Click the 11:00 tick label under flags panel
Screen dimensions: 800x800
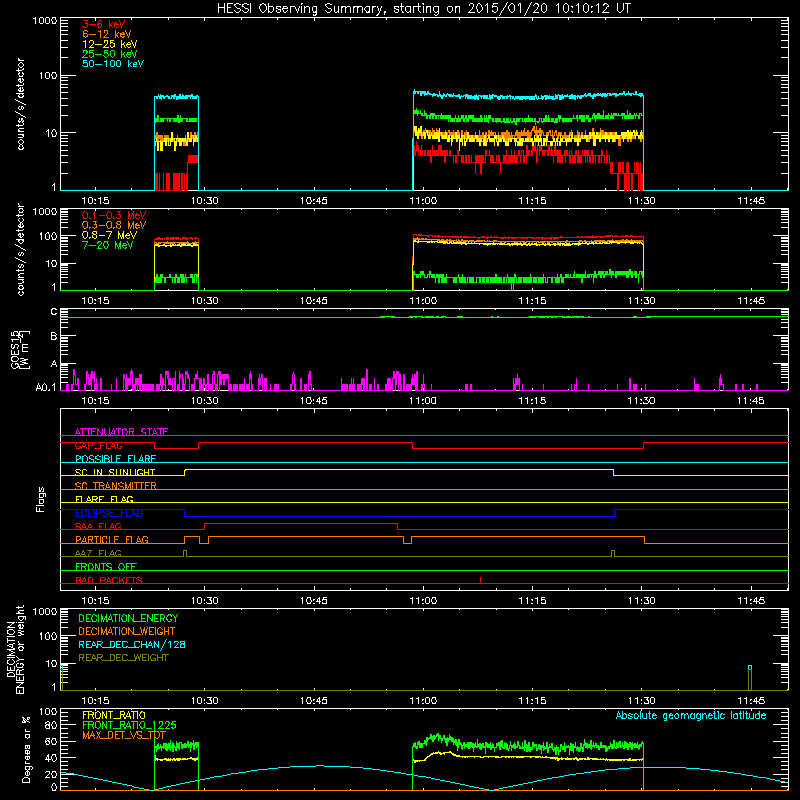[x=423, y=601]
